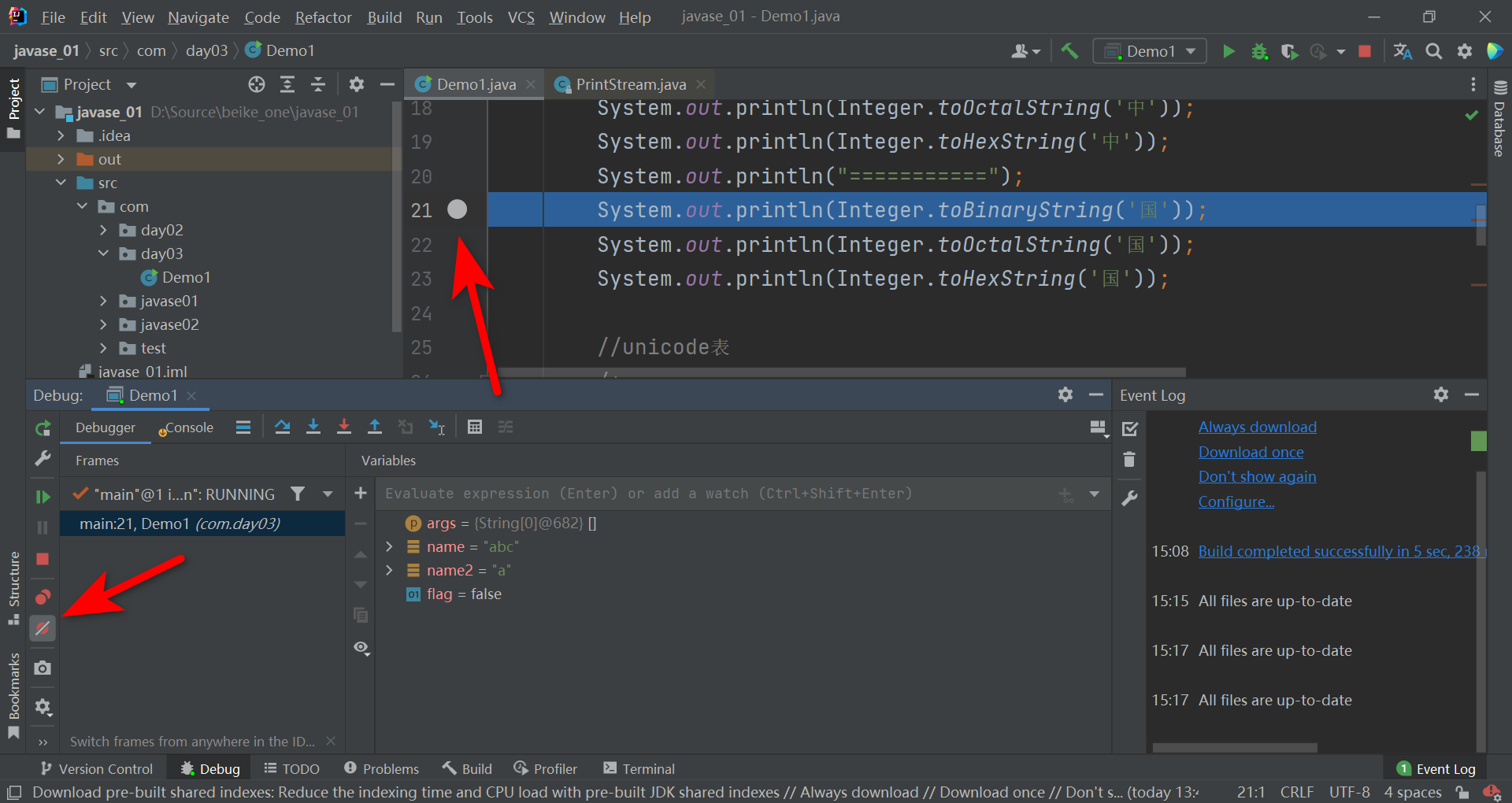Click Step Into blue arrow
This screenshot has width=1512, height=803.
coord(313,427)
